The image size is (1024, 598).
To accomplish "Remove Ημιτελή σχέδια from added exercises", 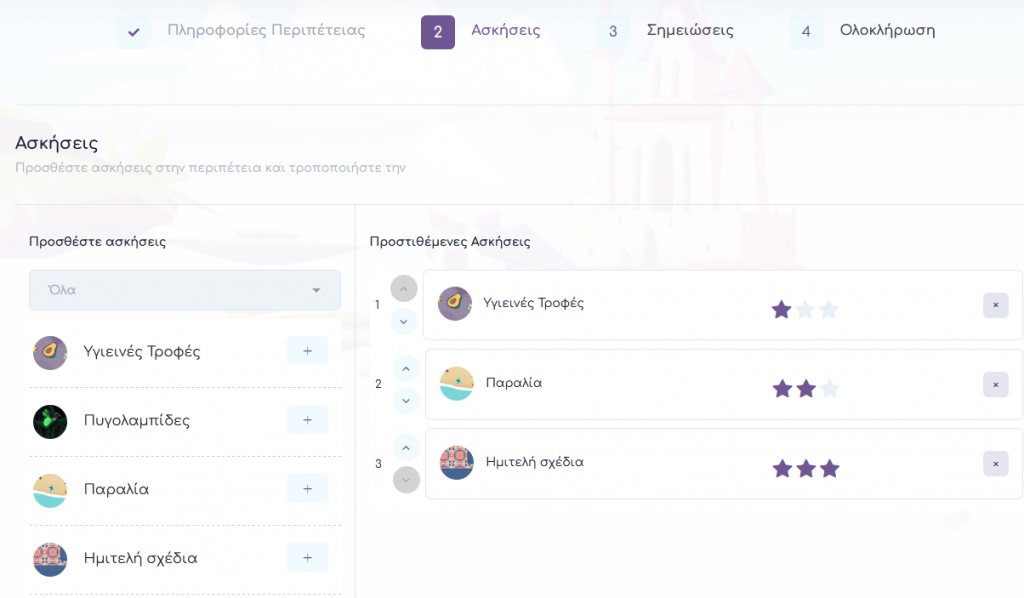I will [995, 463].
